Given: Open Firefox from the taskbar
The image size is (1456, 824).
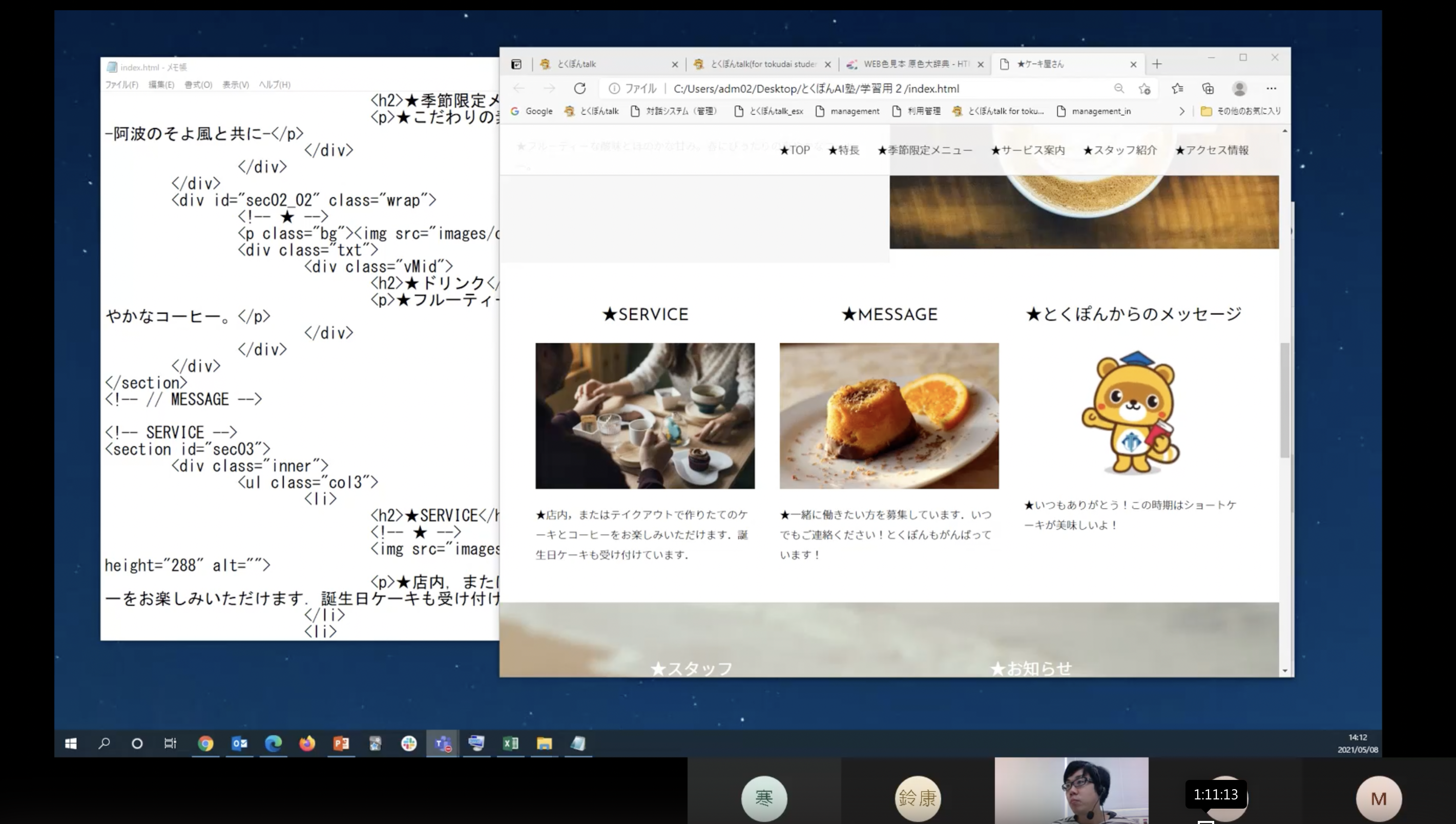Looking at the screenshot, I should point(307,743).
